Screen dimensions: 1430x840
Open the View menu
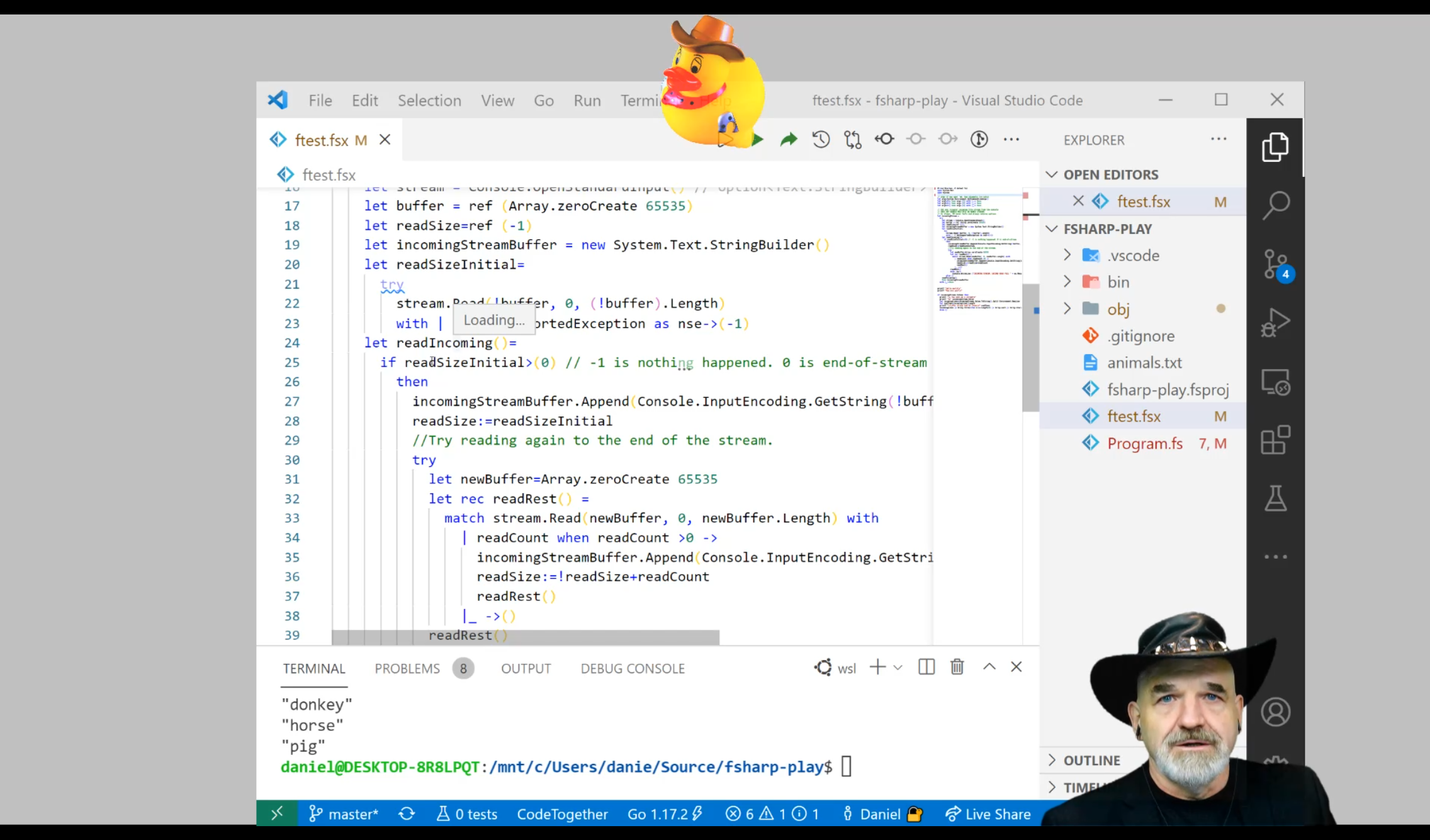(497, 100)
